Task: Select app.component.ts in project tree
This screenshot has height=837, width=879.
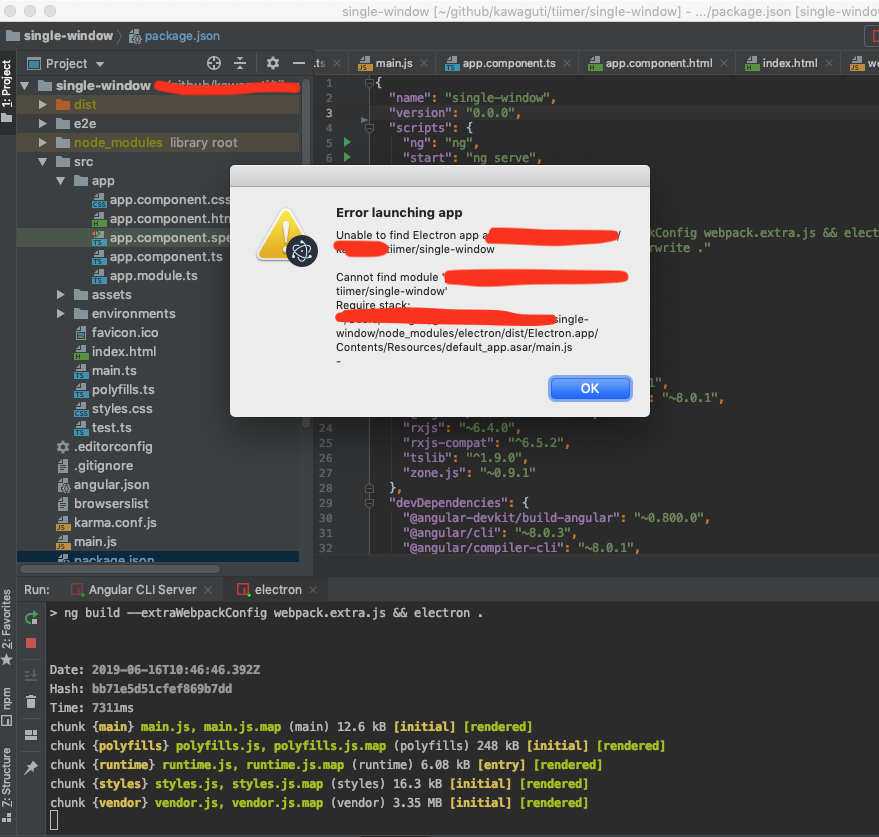Action: pyautogui.click(x=166, y=257)
